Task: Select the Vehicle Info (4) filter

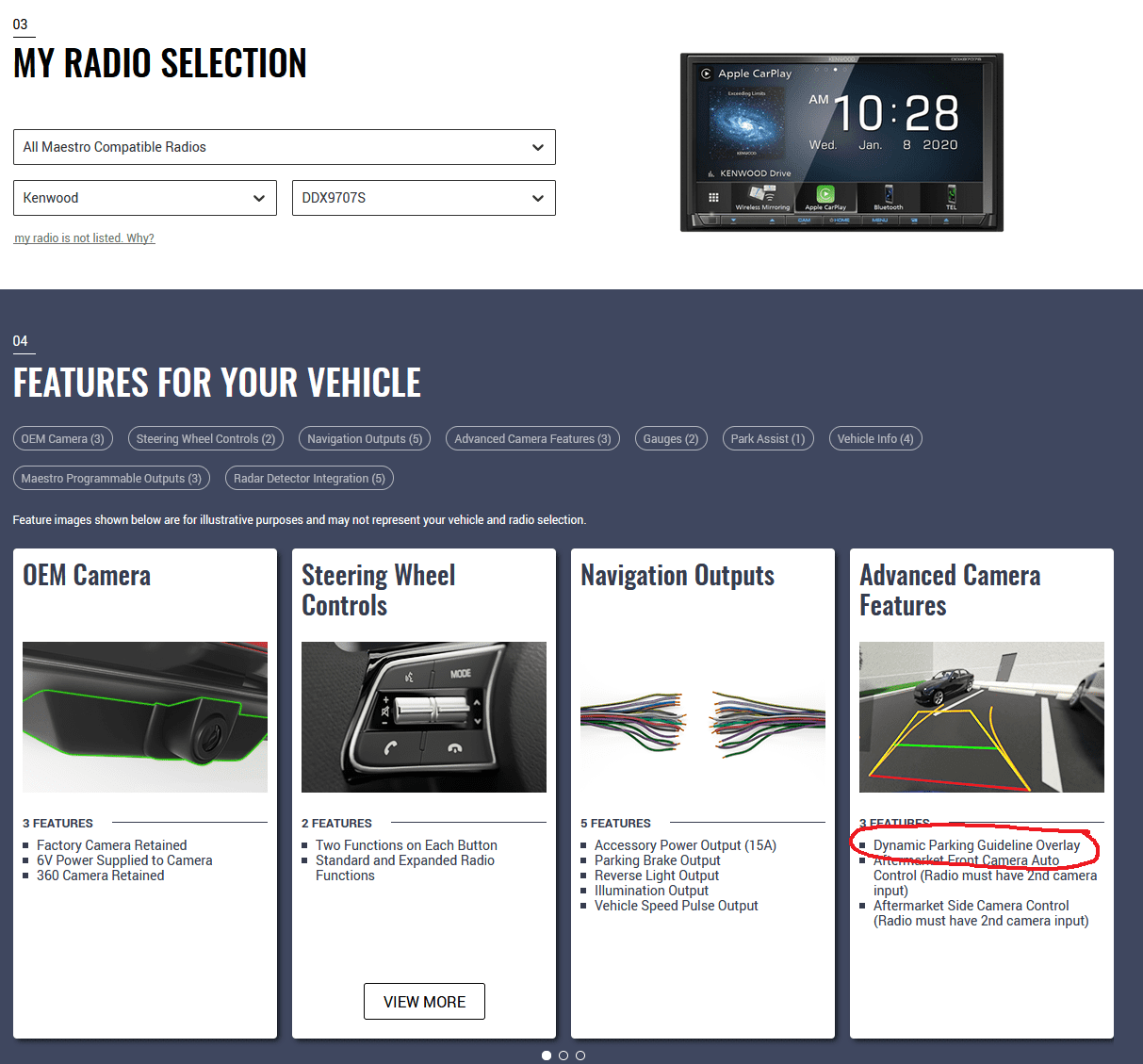Action: click(x=875, y=438)
